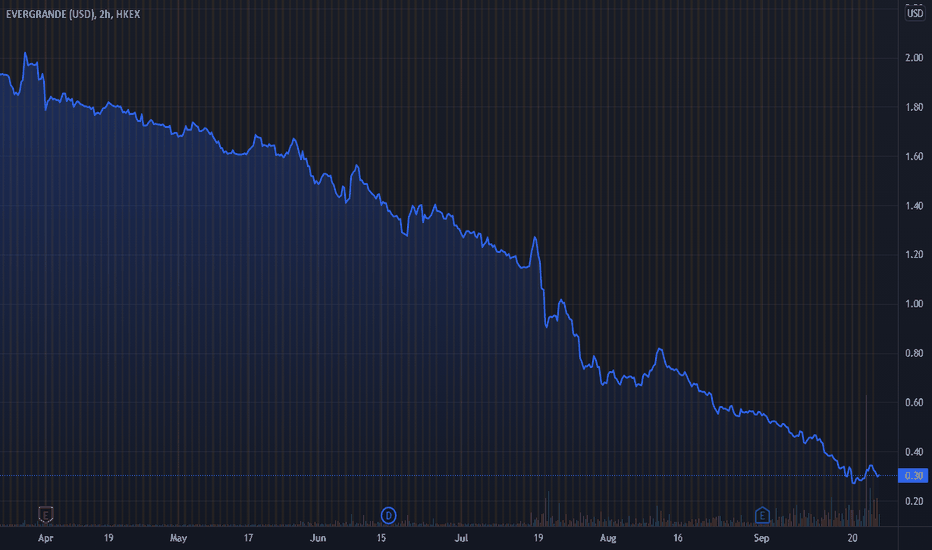Click the 1.60 price axis label
The image size is (932, 550).
914,156
